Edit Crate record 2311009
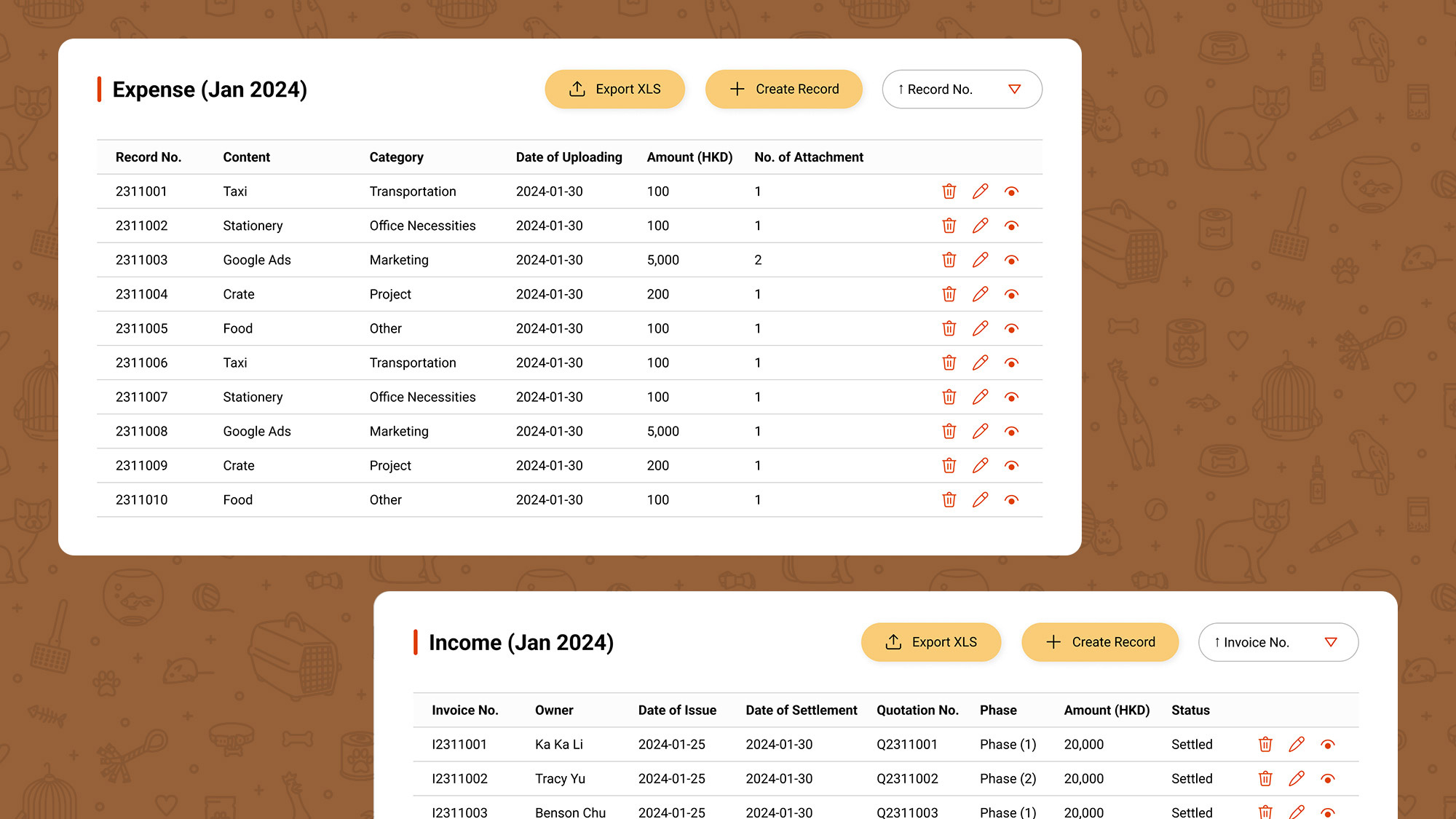This screenshot has width=1456, height=819. click(x=980, y=465)
